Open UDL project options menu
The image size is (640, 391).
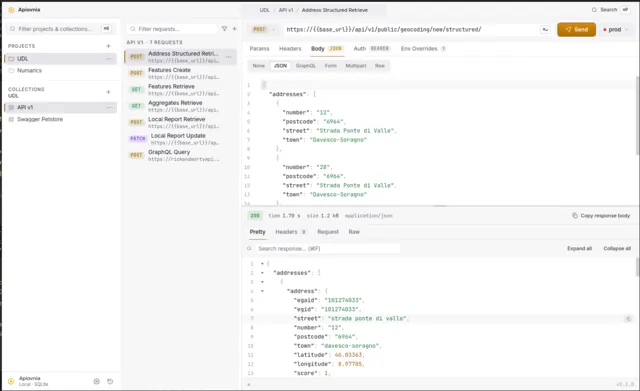[x=109, y=59]
